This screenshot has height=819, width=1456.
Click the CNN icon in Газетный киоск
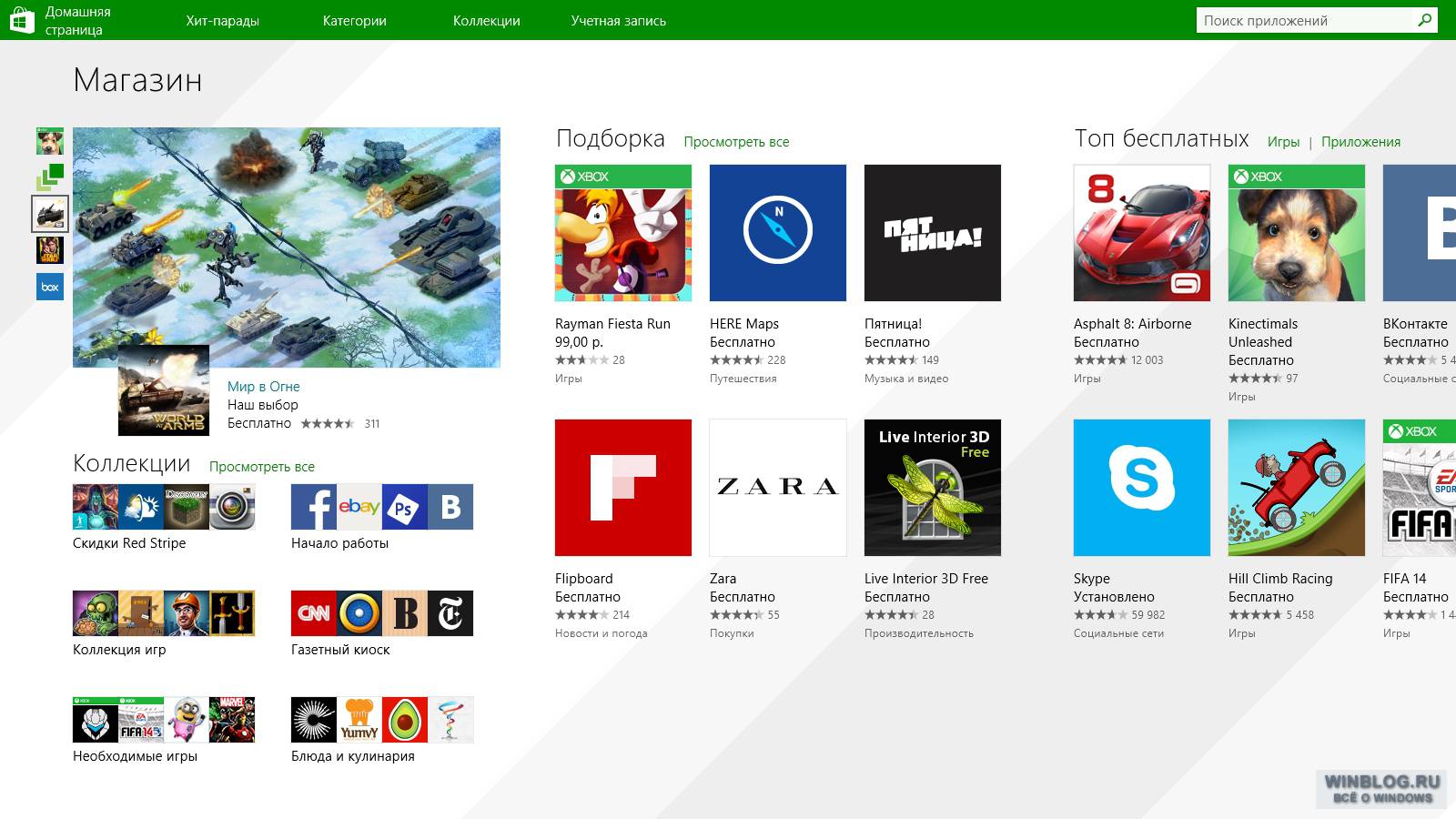point(314,613)
